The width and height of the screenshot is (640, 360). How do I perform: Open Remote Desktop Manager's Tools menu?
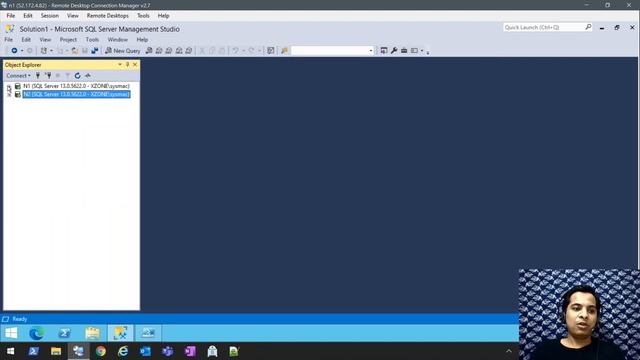tap(143, 16)
